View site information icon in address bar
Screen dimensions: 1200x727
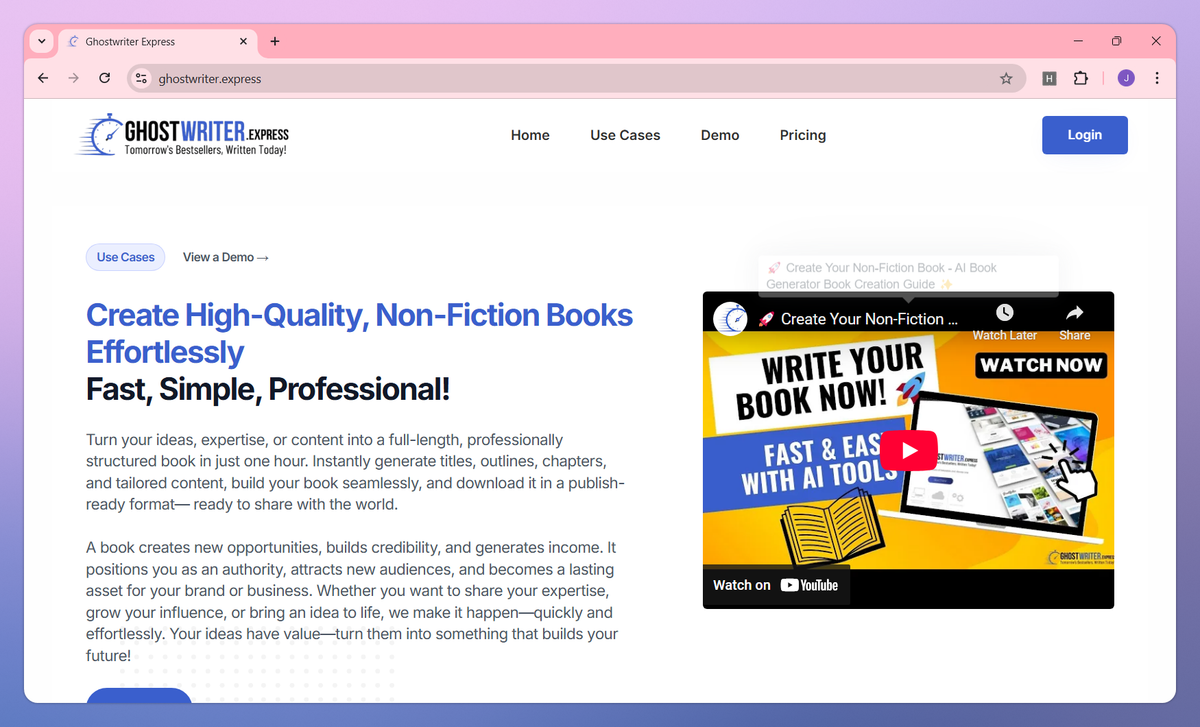coord(140,78)
